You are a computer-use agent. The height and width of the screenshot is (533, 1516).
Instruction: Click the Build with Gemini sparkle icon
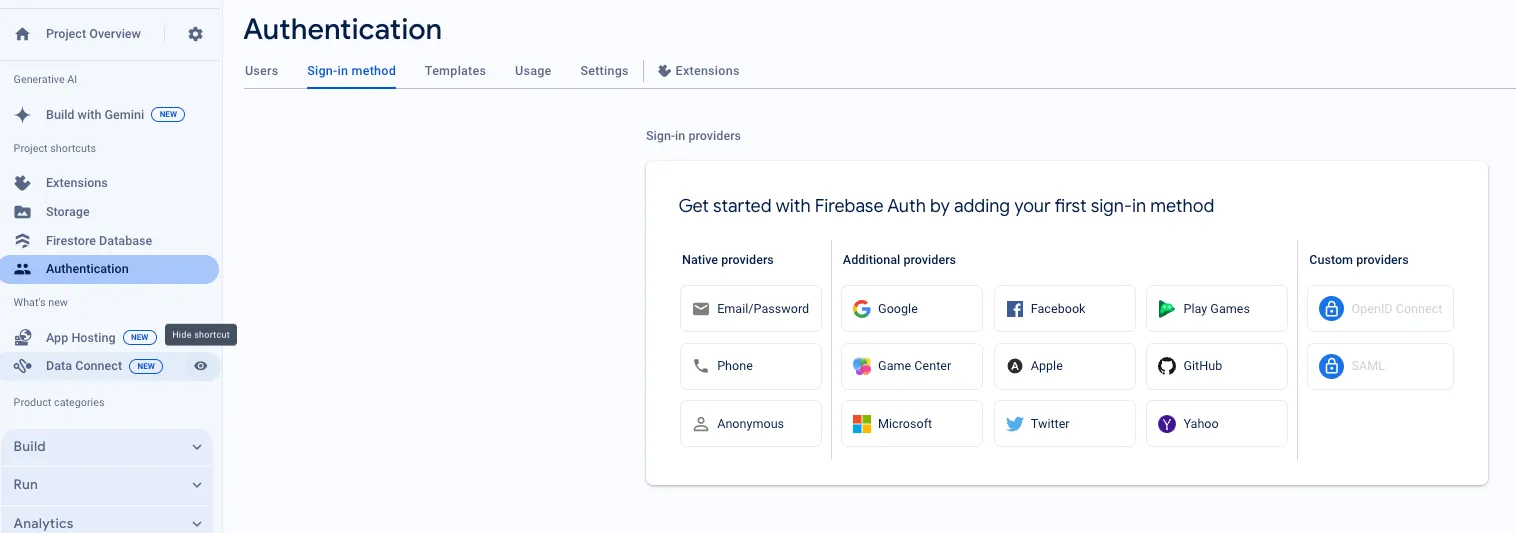23,115
